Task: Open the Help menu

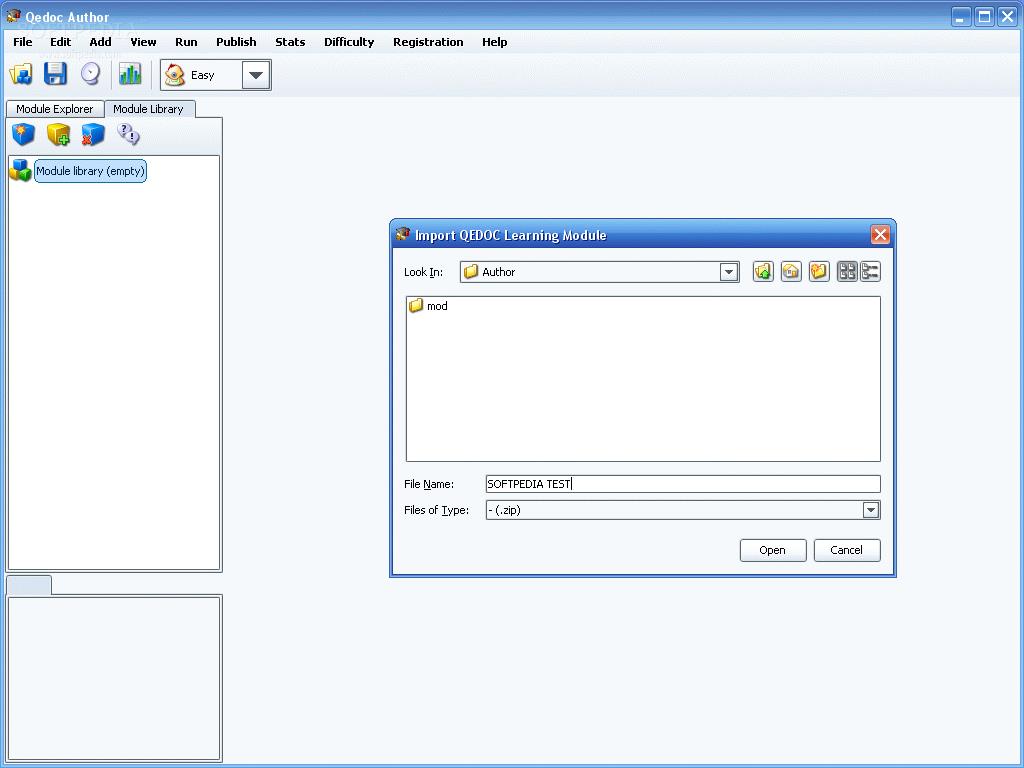Action: tap(495, 42)
